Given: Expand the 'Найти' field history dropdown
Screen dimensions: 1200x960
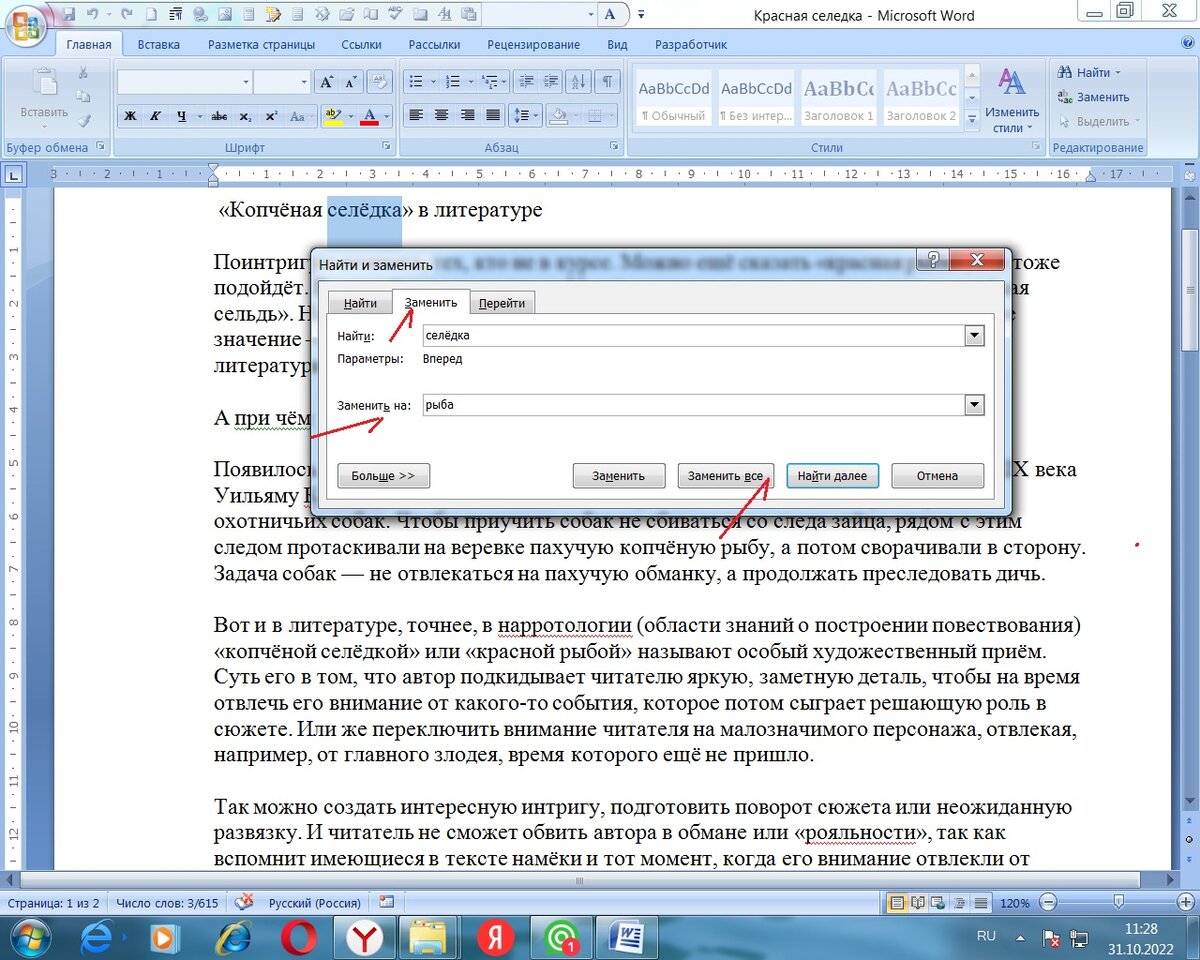Looking at the screenshot, I should pyautogui.click(x=975, y=336).
